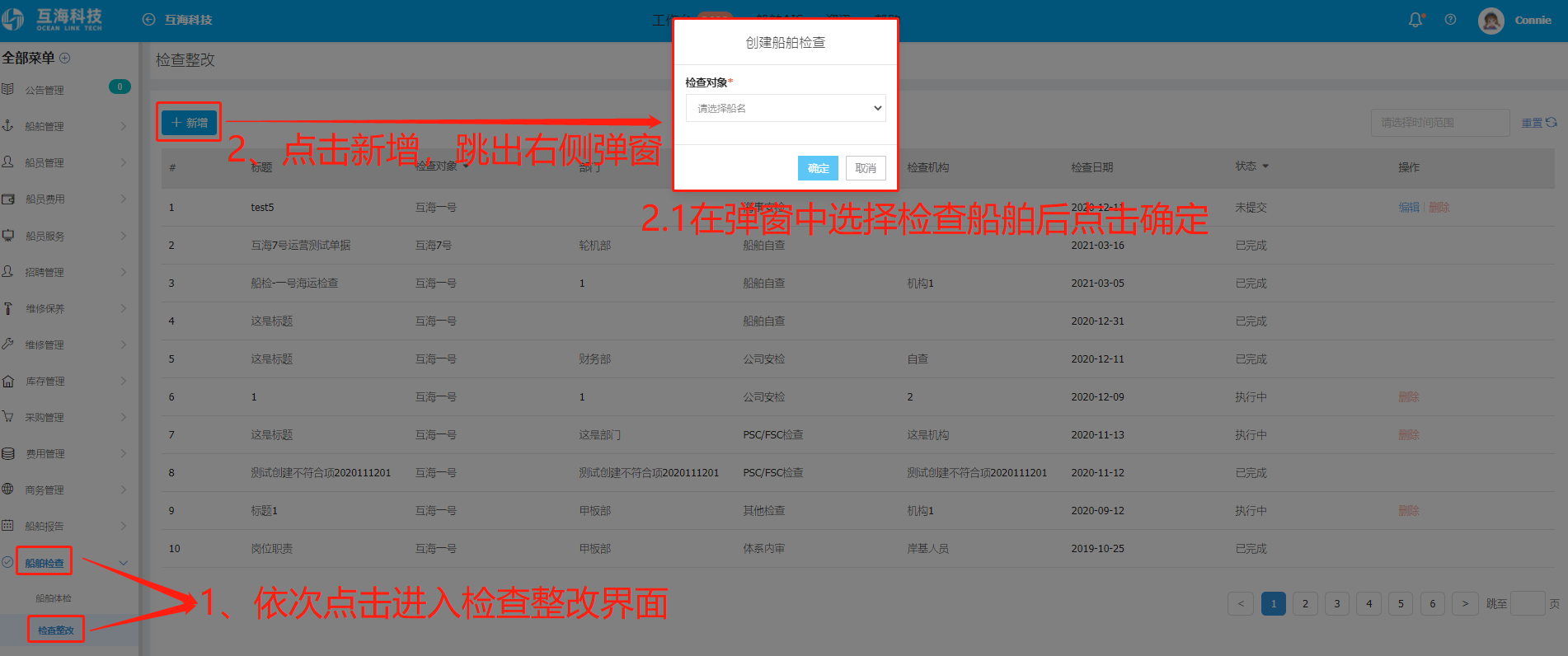Open the 公告管理 menu item
The image size is (1568, 656).
(x=45, y=91)
